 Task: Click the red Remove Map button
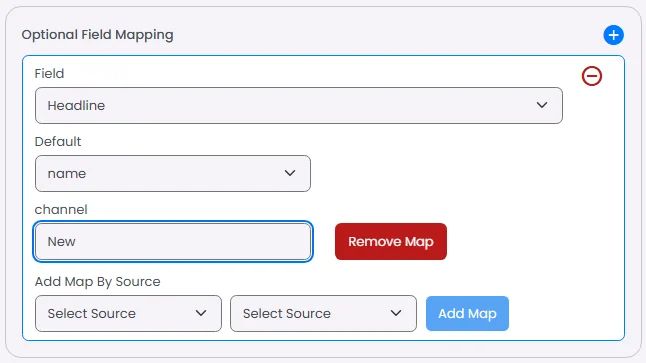pos(391,241)
